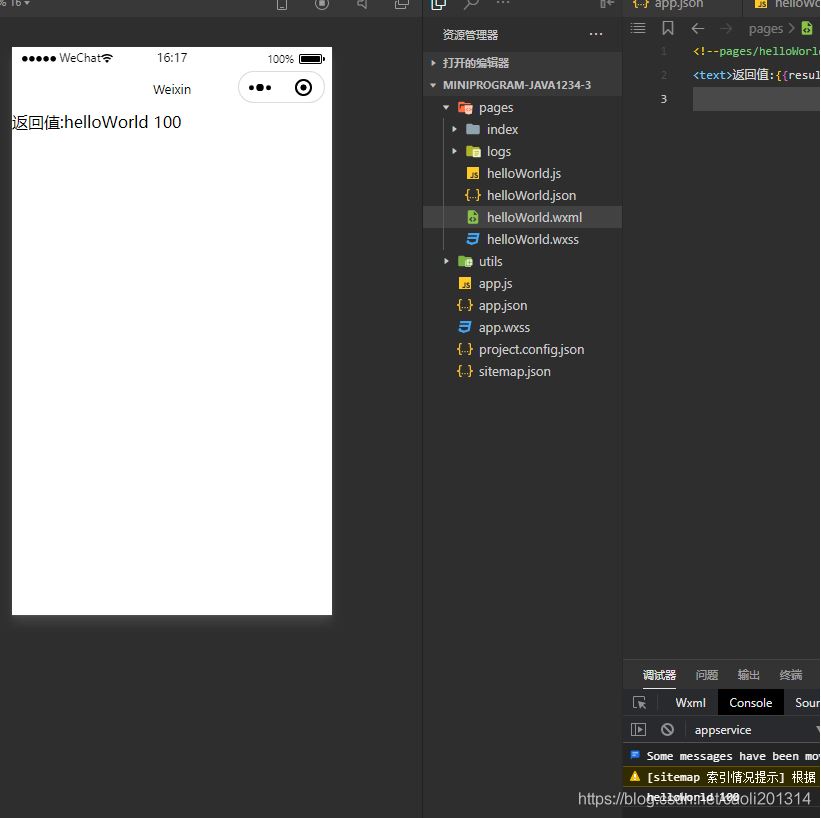Expand the index folder
Viewport: 821px width, 818px height.
click(454, 129)
